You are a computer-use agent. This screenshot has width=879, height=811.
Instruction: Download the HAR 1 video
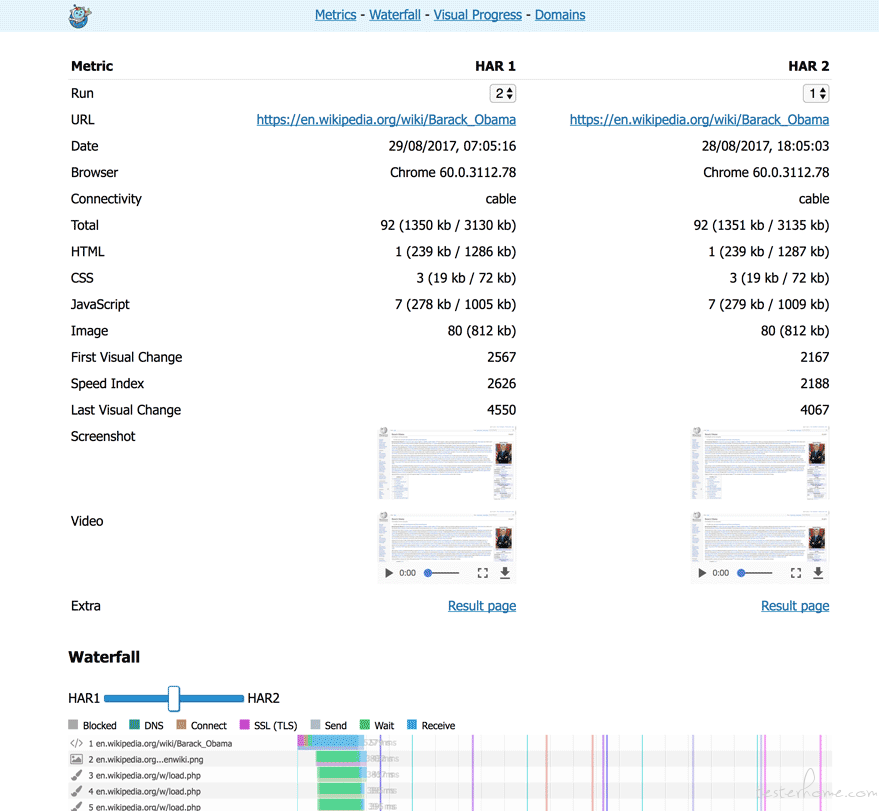pos(505,573)
